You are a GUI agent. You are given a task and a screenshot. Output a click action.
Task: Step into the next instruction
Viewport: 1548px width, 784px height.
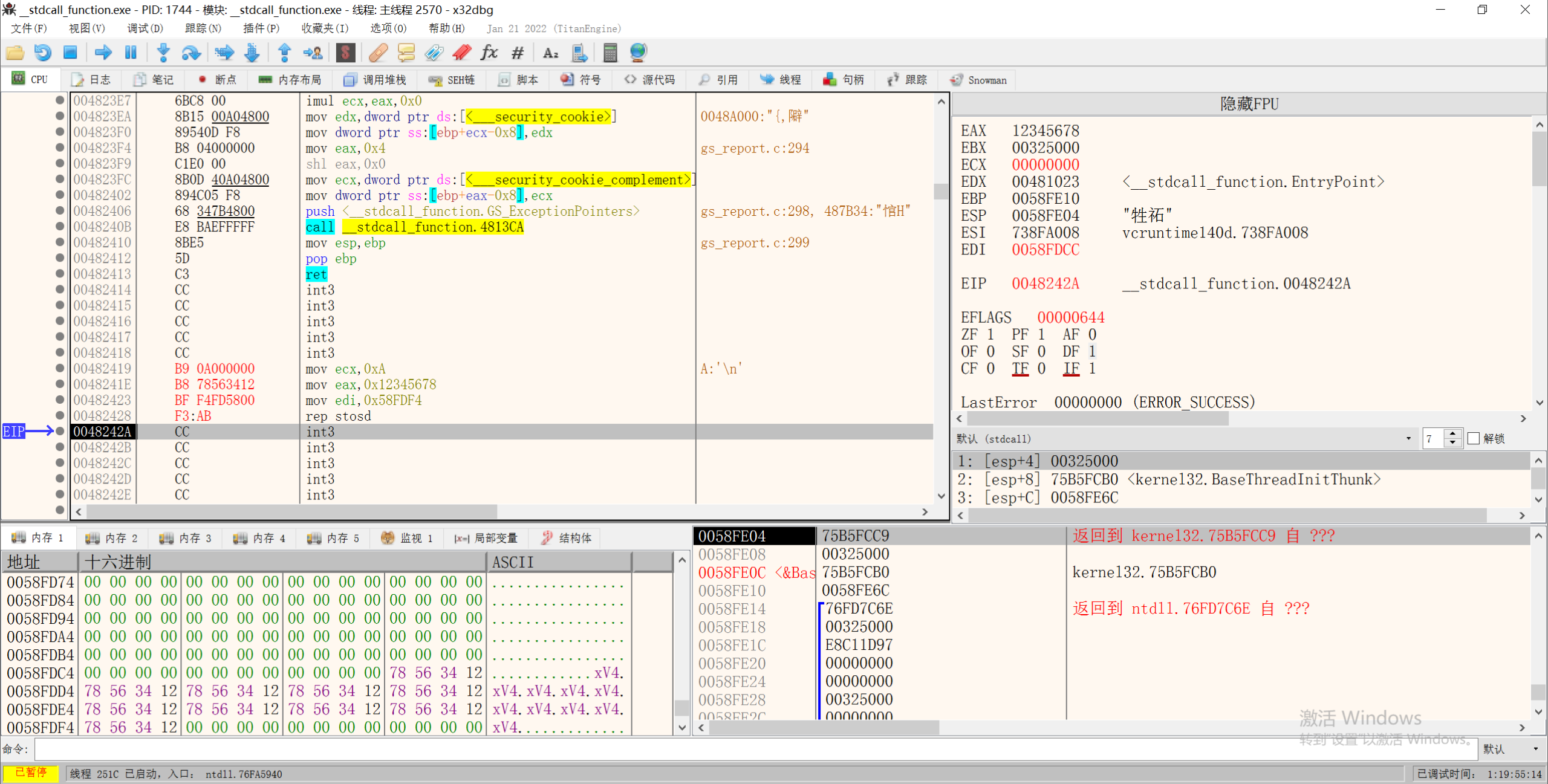(163, 53)
